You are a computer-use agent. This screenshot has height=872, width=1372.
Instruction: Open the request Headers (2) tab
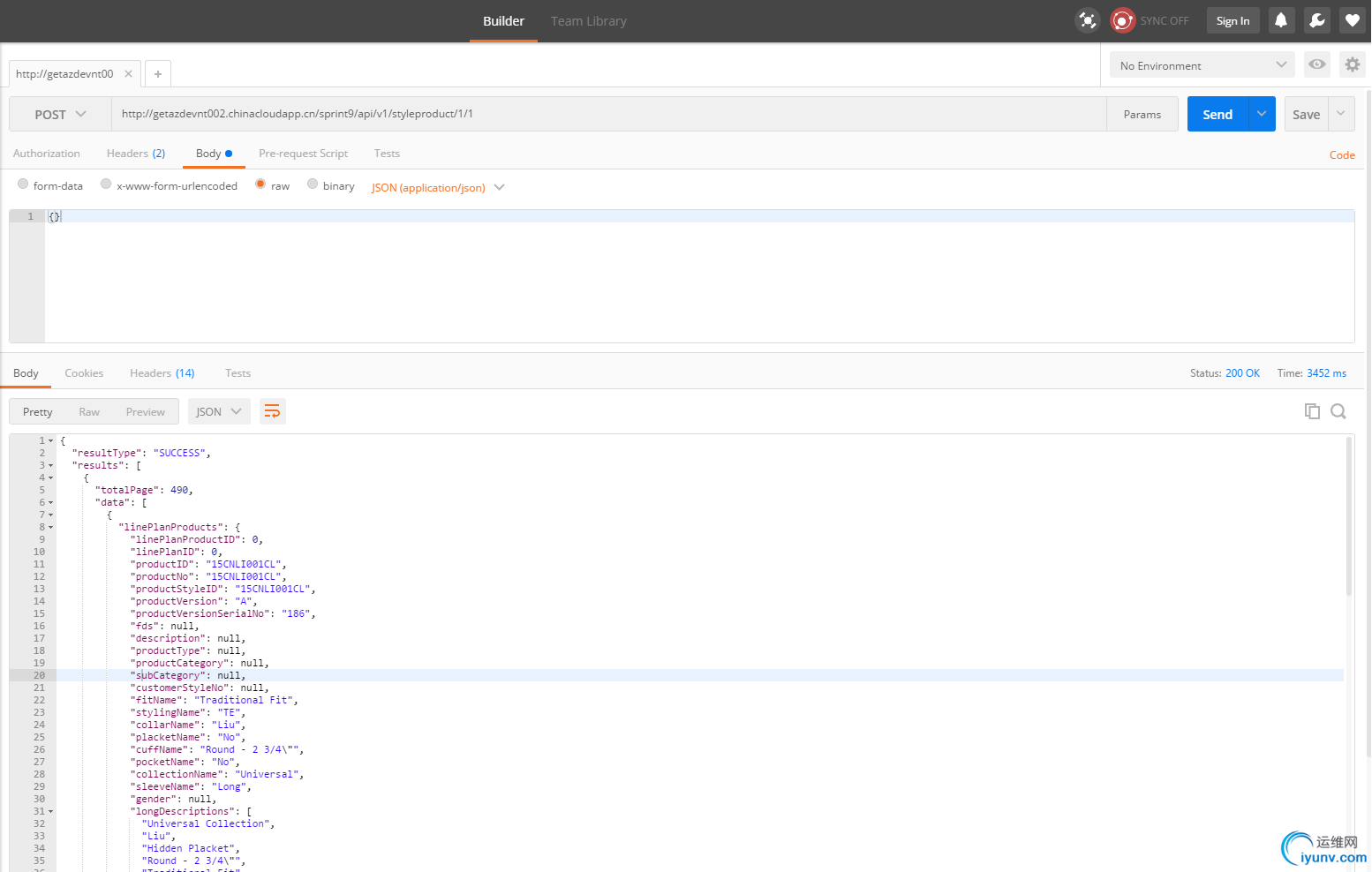[x=136, y=154]
